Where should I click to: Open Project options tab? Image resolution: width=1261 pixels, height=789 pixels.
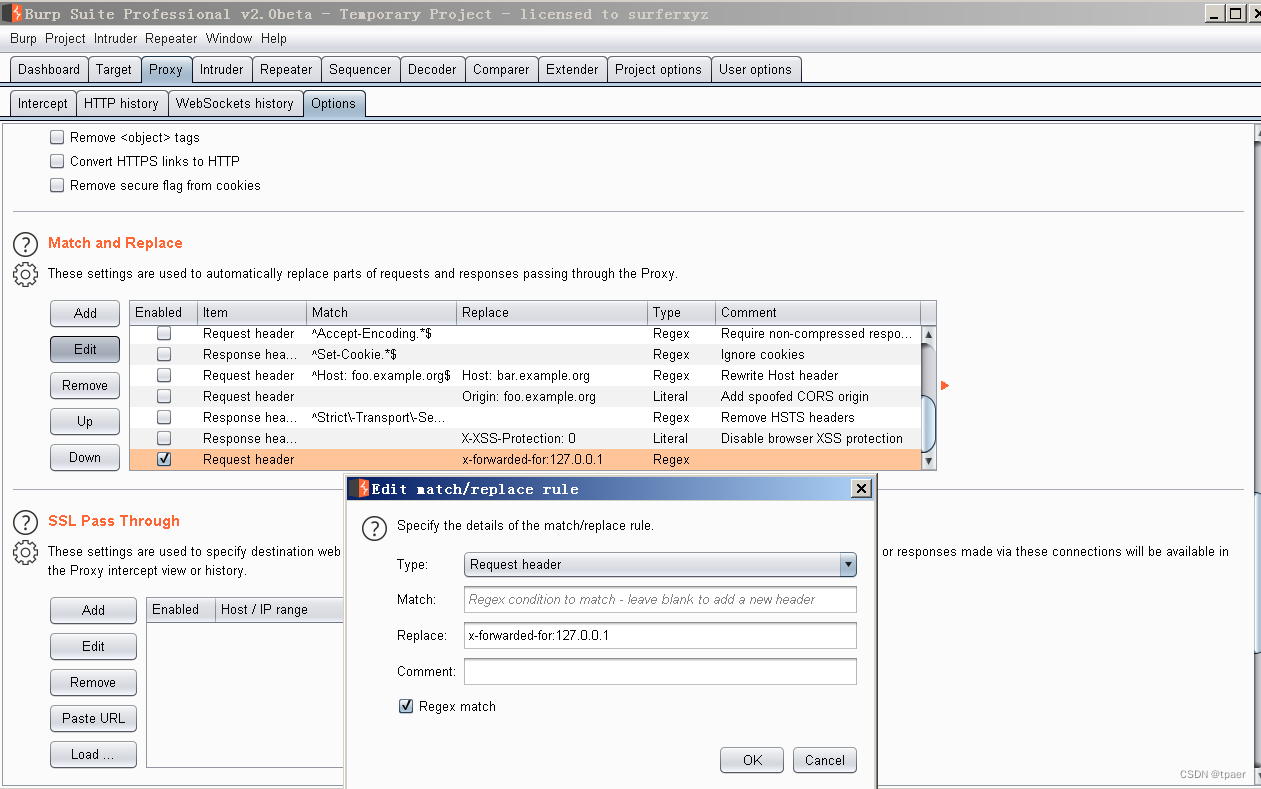coord(658,70)
